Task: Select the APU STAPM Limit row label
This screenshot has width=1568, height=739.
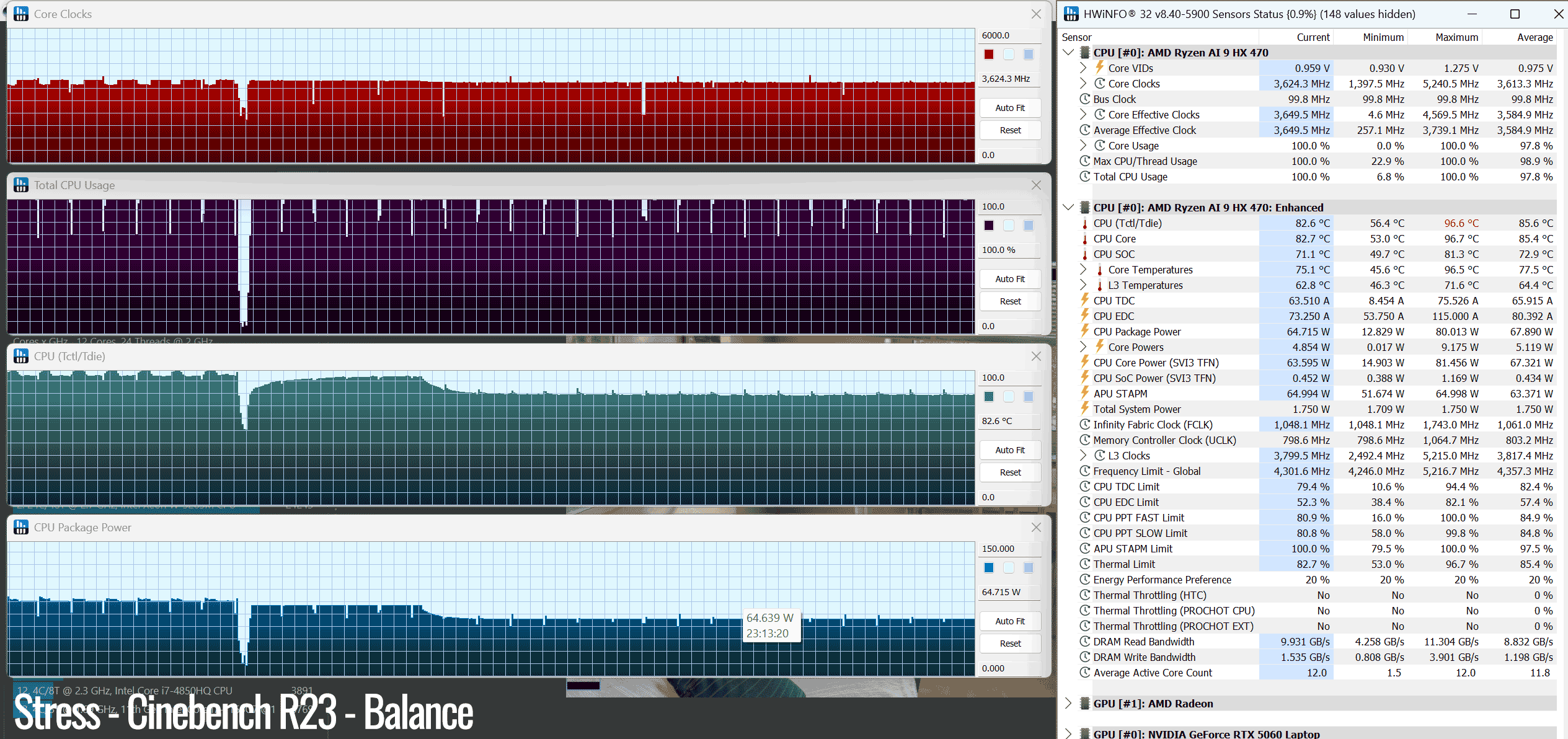Action: click(1133, 549)
